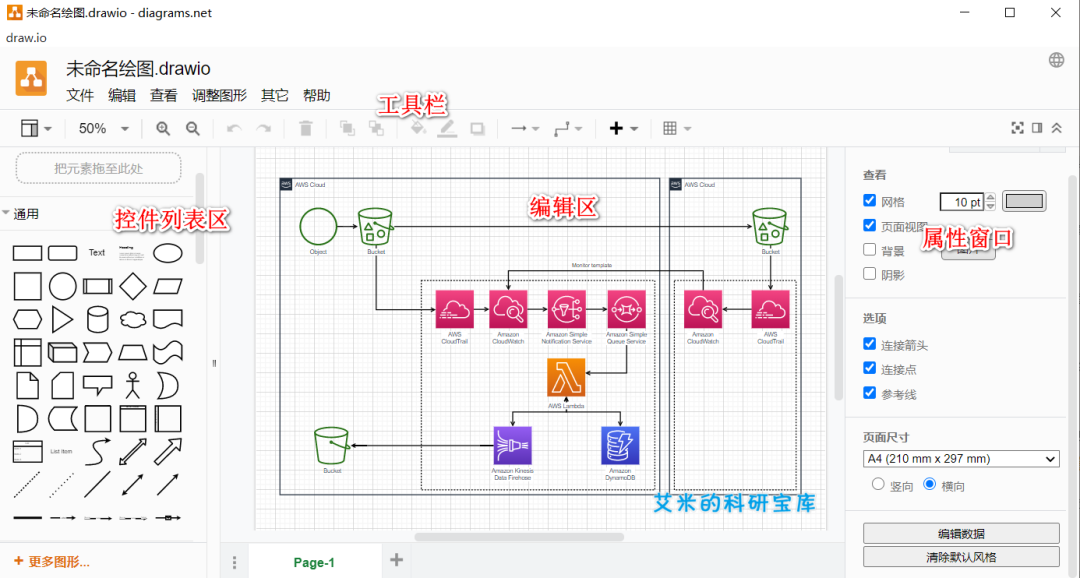Viewport: 1080px width, 578px height.
Task: Enable the 阴影 shadow checkbox
Action: click(870, 274)
